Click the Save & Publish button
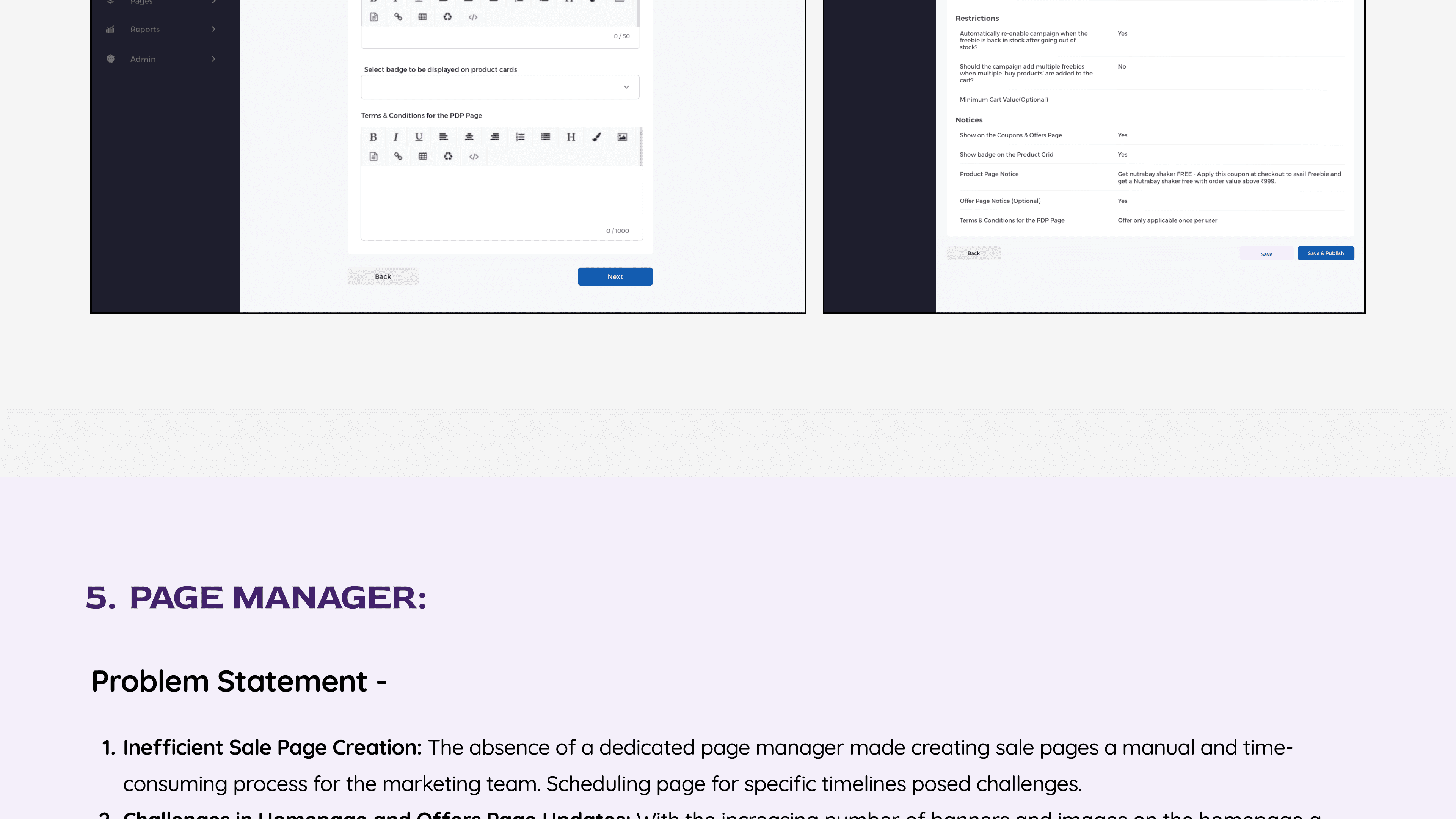Viewport: 1456px width, 819px height. tap(1326, 253)
